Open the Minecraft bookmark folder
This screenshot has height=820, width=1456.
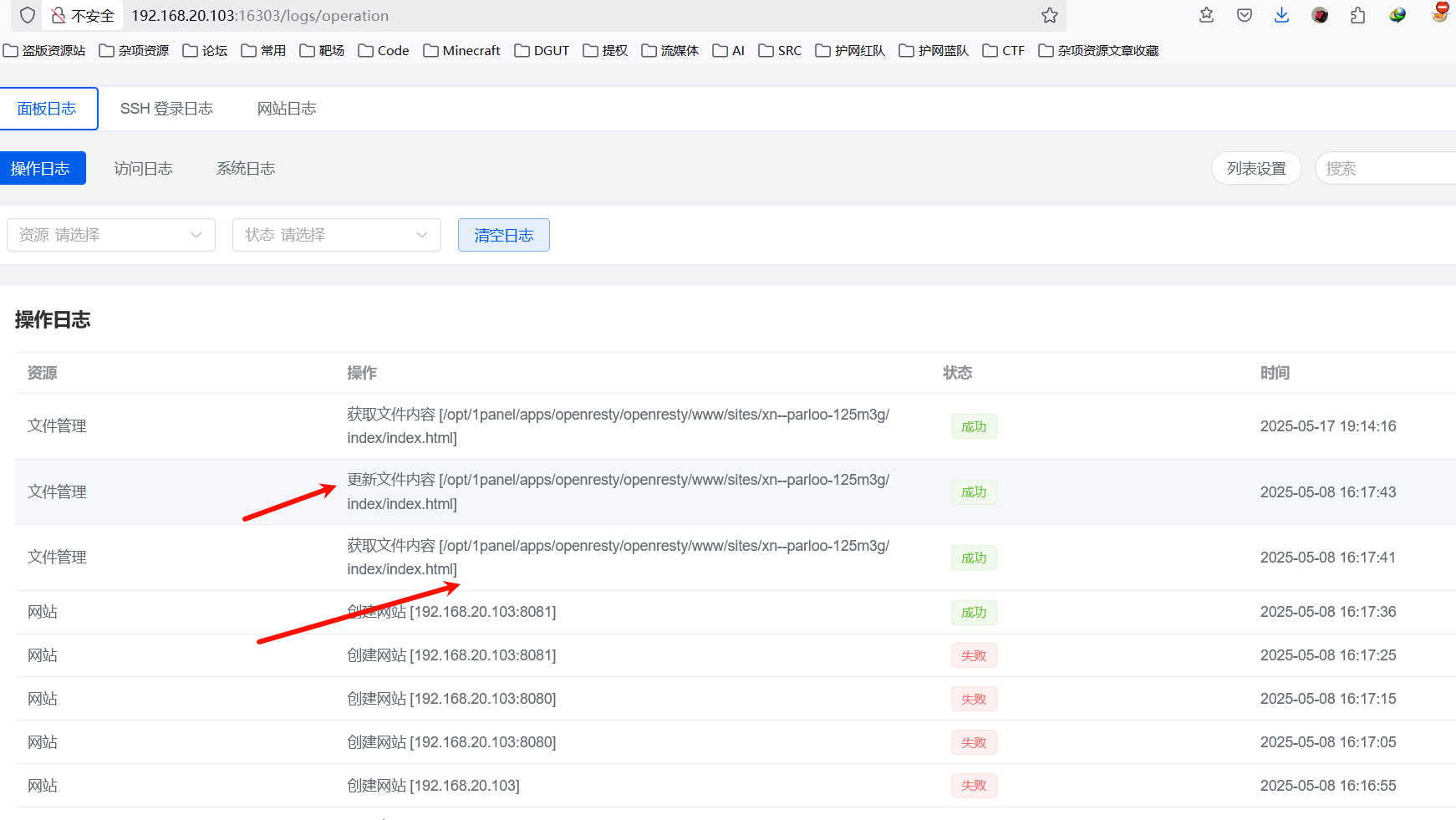click(461, 51)
